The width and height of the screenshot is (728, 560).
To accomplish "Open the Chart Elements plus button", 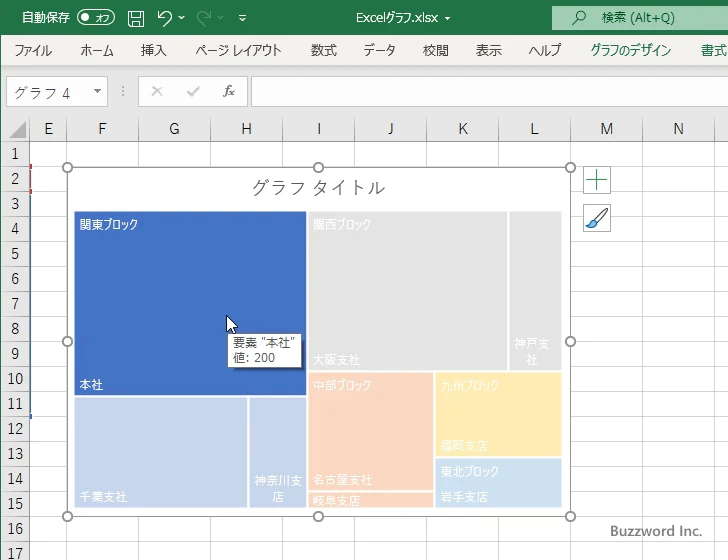I will click(x=597, y=180).
